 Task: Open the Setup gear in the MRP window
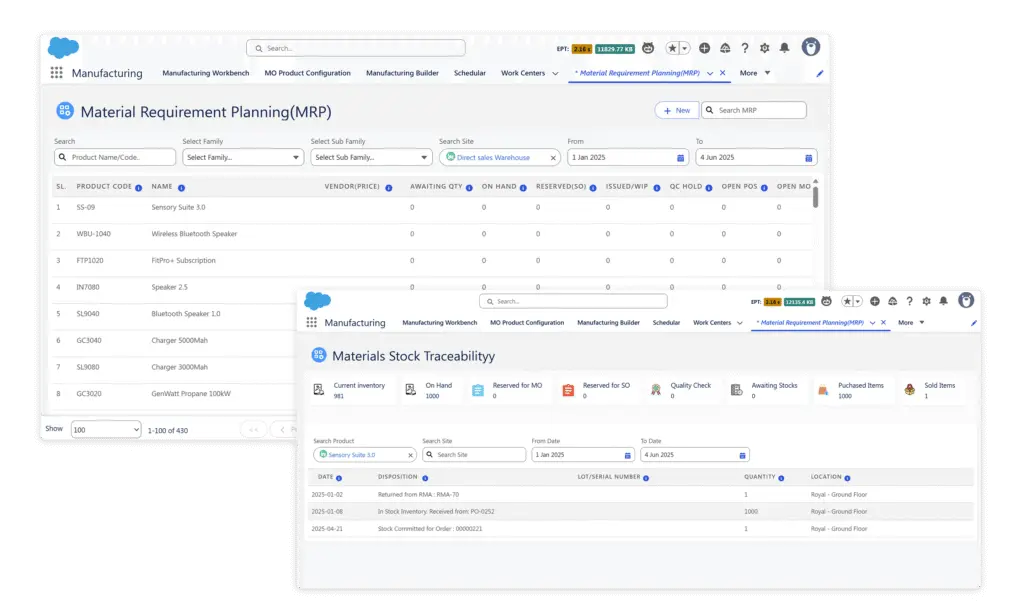[x=765, y=48]
